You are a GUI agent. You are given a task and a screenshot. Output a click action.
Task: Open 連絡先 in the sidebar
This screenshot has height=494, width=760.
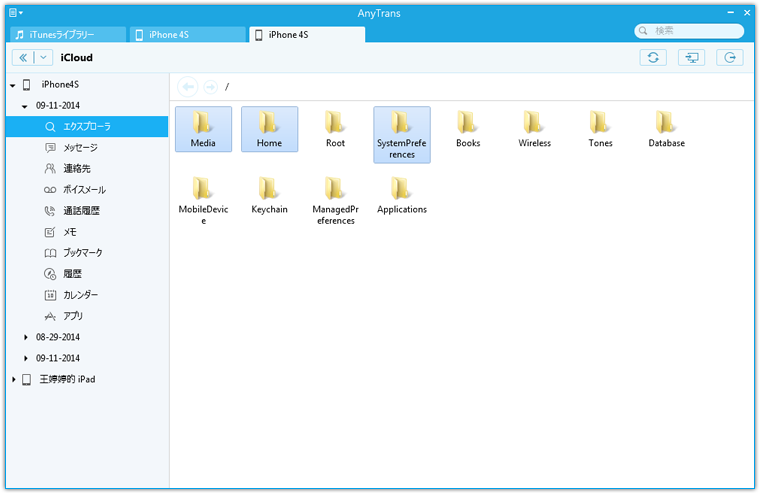(x=87, y=169)
